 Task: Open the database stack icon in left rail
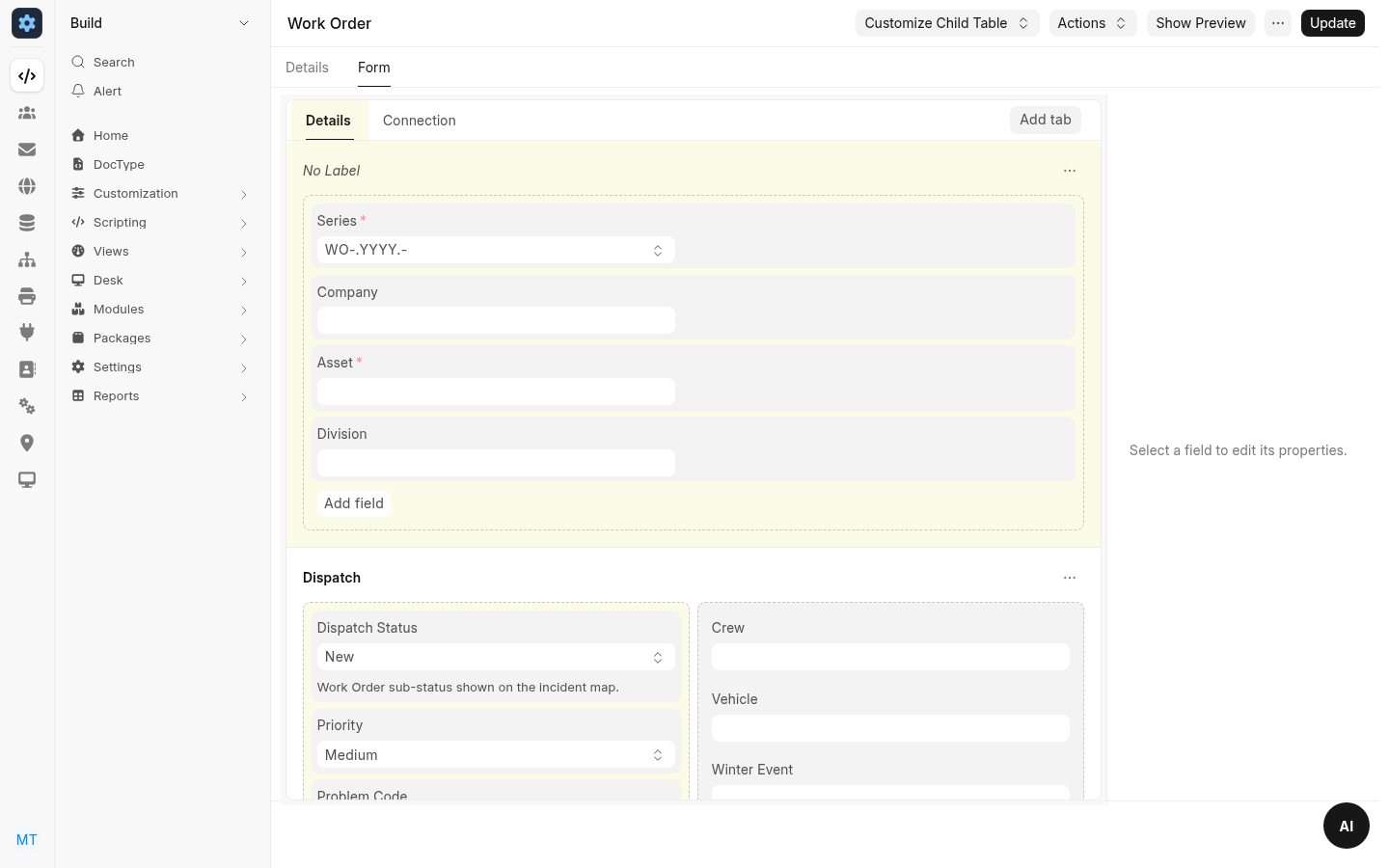coord(27,223)
